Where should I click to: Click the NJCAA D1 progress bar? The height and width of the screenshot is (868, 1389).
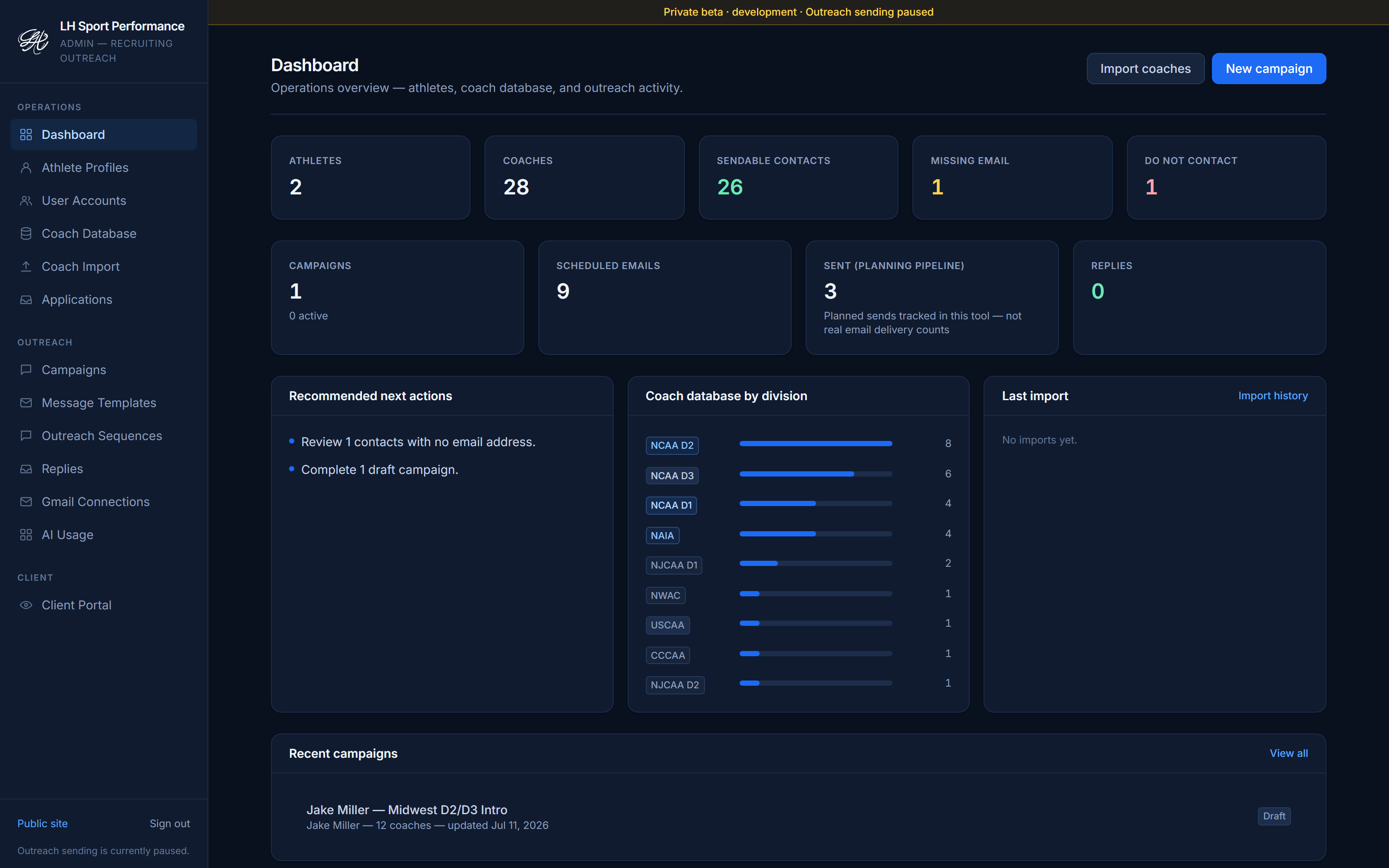coord(816,563)
